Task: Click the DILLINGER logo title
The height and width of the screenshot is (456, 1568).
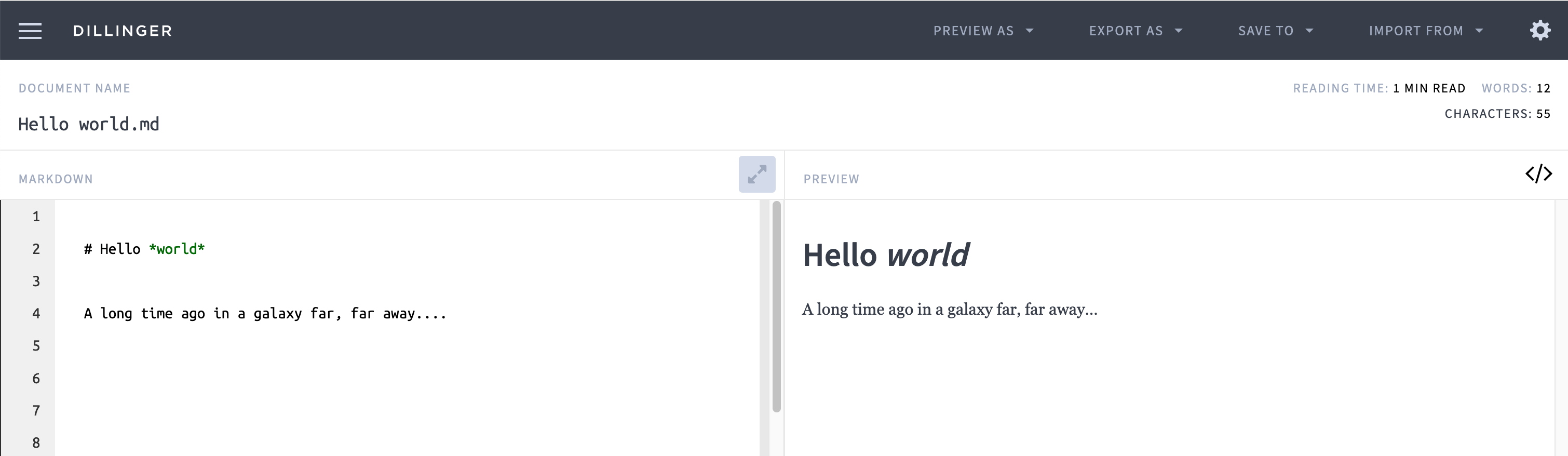Action: tap(123, 31)
